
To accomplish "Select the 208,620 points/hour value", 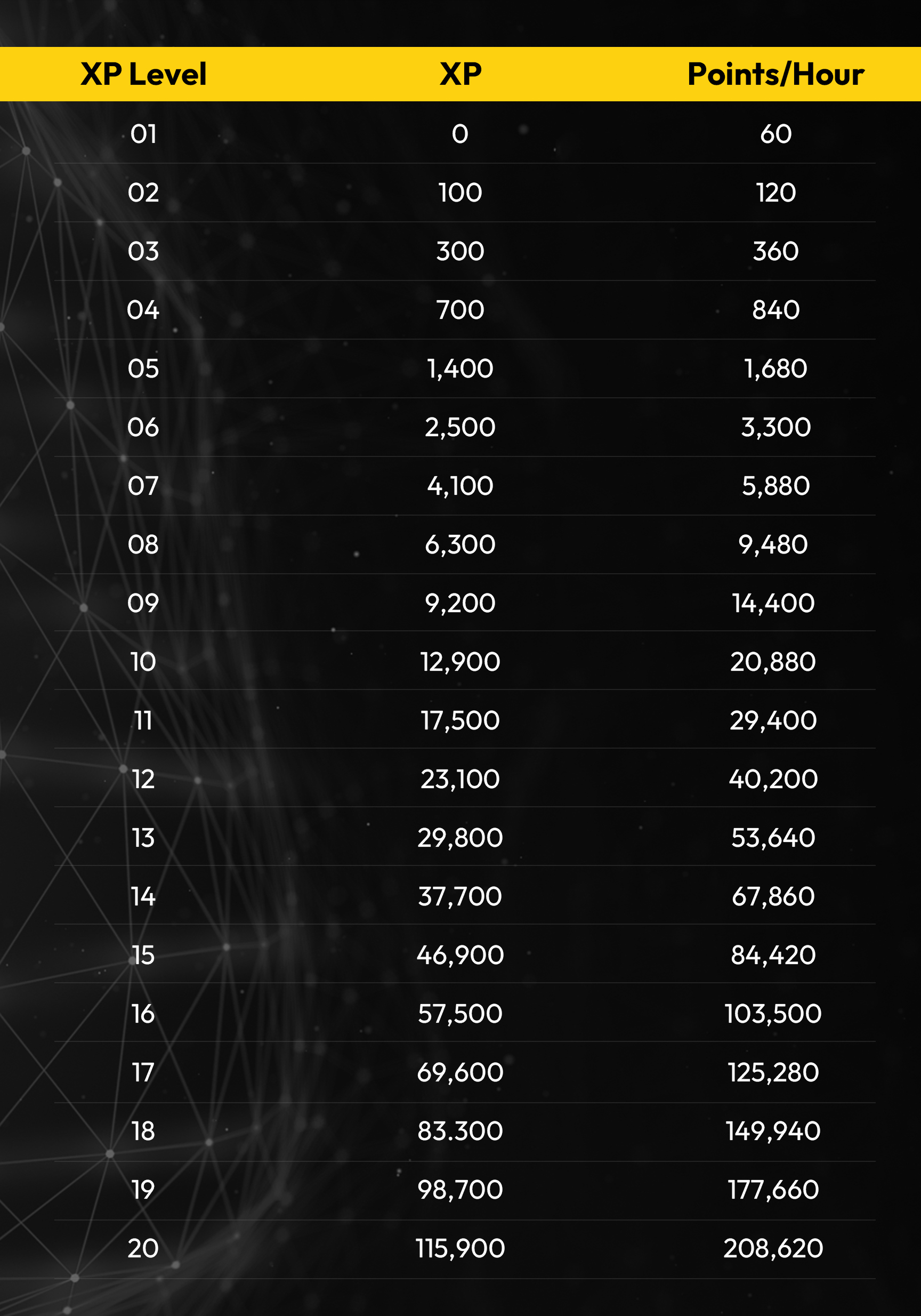I will [x=773, y=1248].
